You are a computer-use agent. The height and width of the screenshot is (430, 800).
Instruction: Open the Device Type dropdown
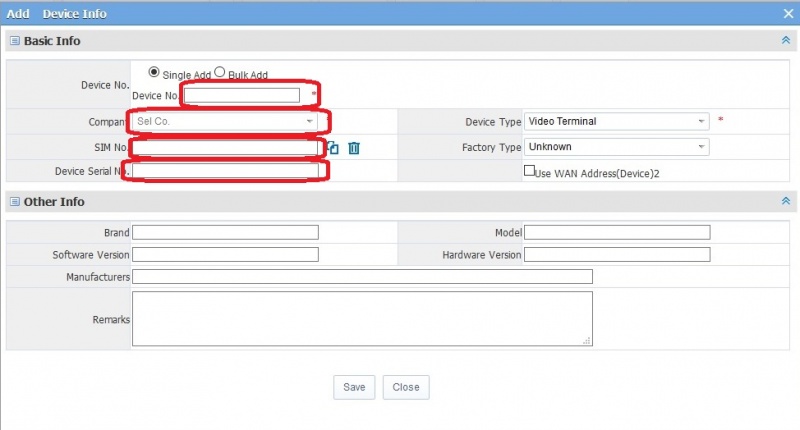pos(701,122)
